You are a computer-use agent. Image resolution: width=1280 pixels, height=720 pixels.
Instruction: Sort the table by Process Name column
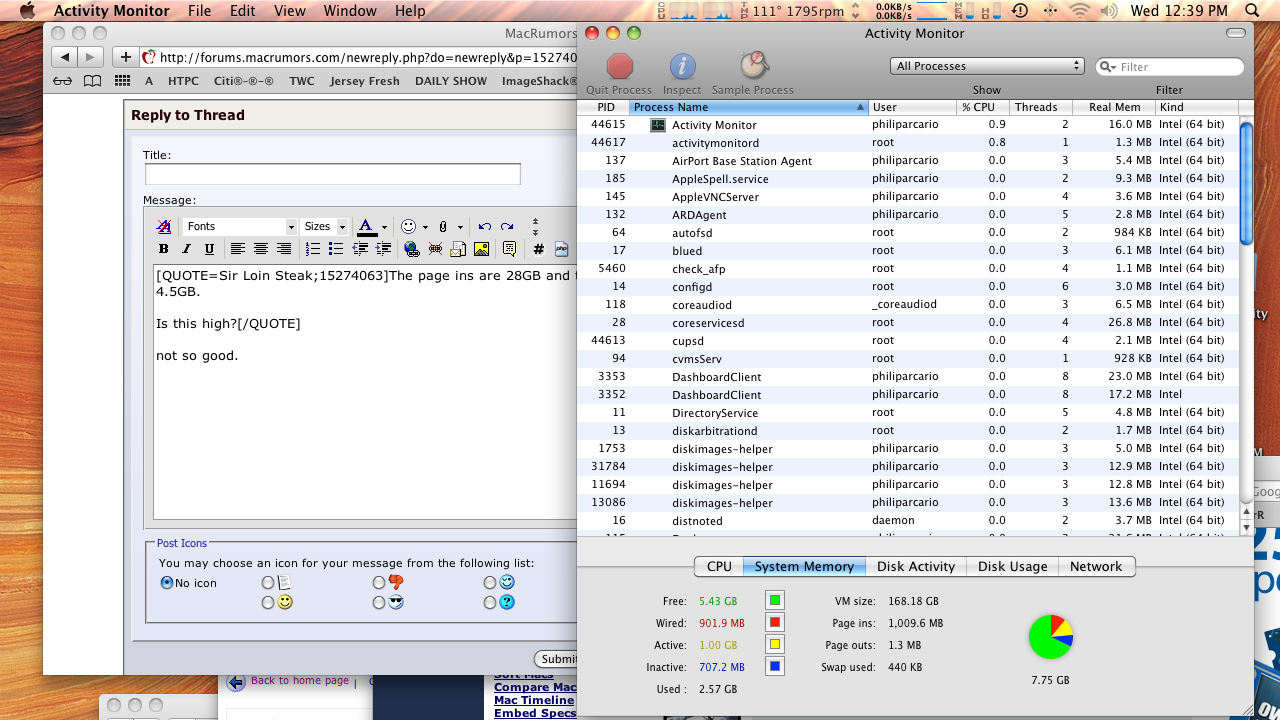click(x=749, y=107)
